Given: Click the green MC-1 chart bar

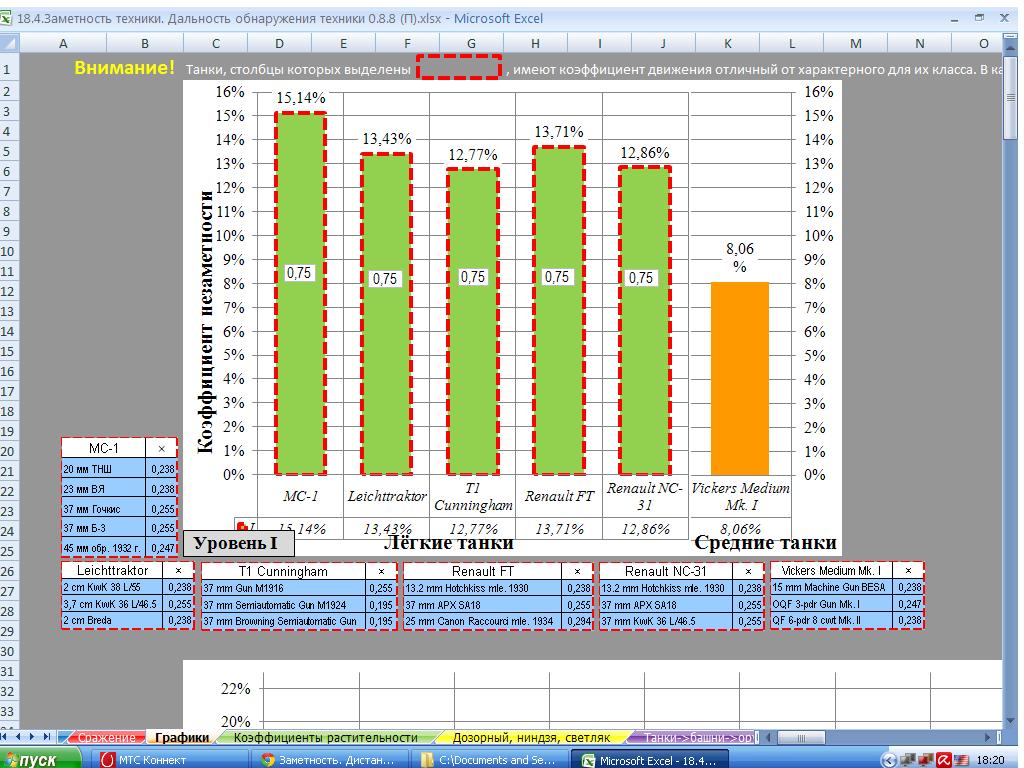Looking at the screenshot, I should coord(300,293).
